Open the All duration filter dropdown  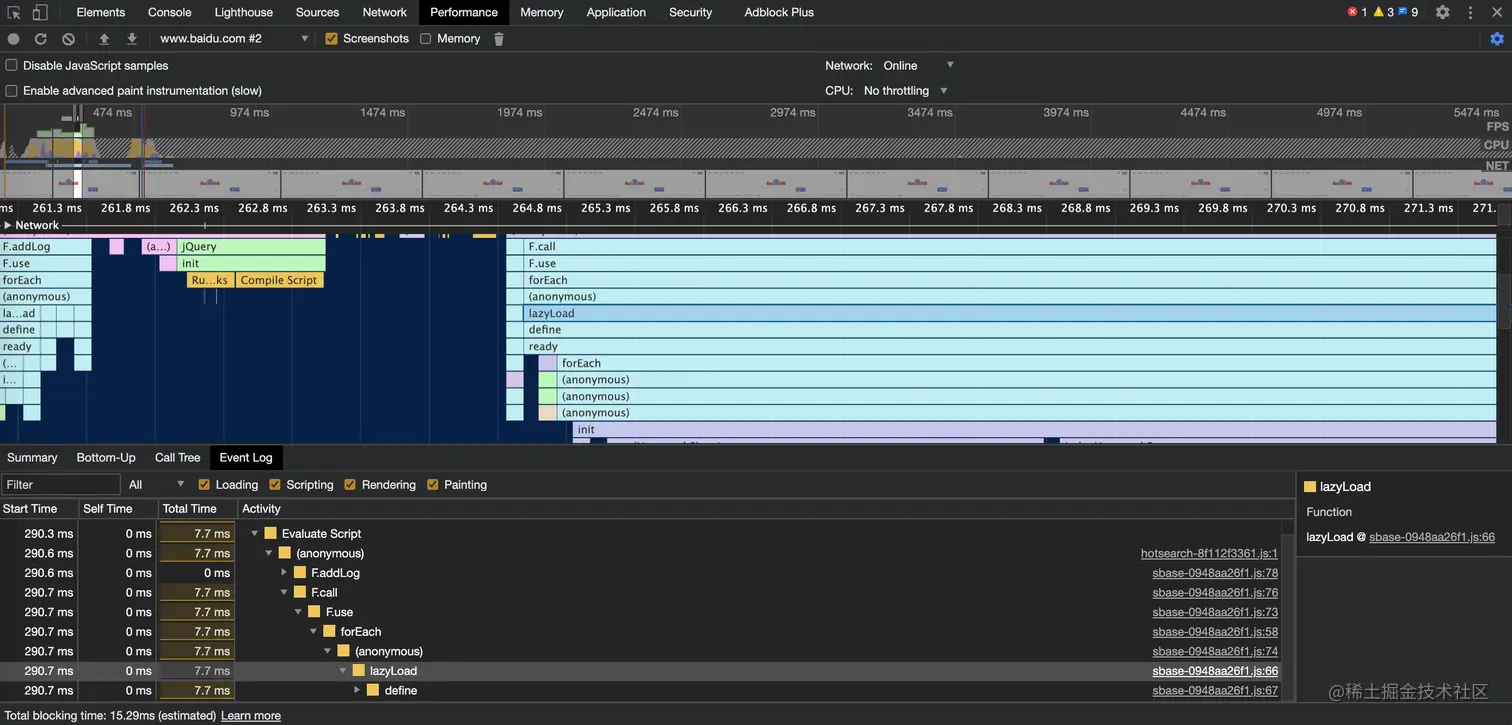pos(156,485)
